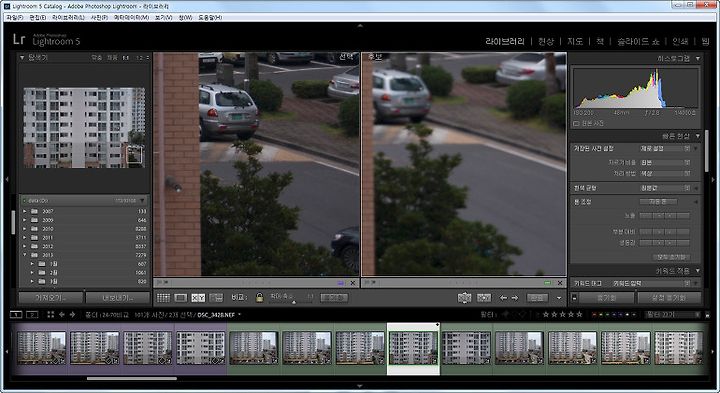Click the 모두 초기화 reset button
This screenshot has width=720, height=393.
click(x=672, y=257)
